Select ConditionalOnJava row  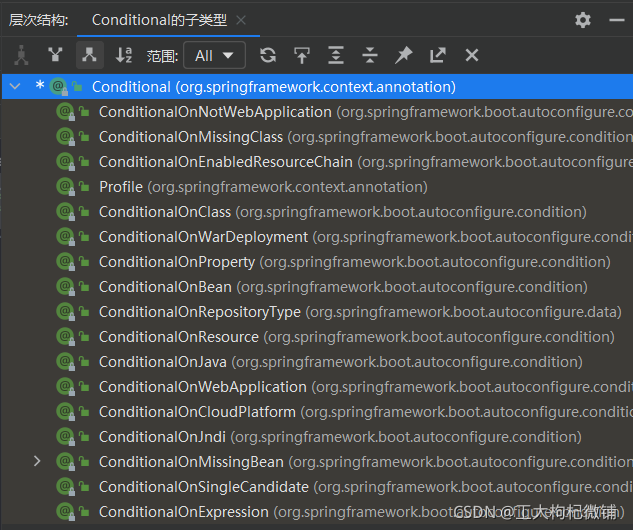coord(317,362)
